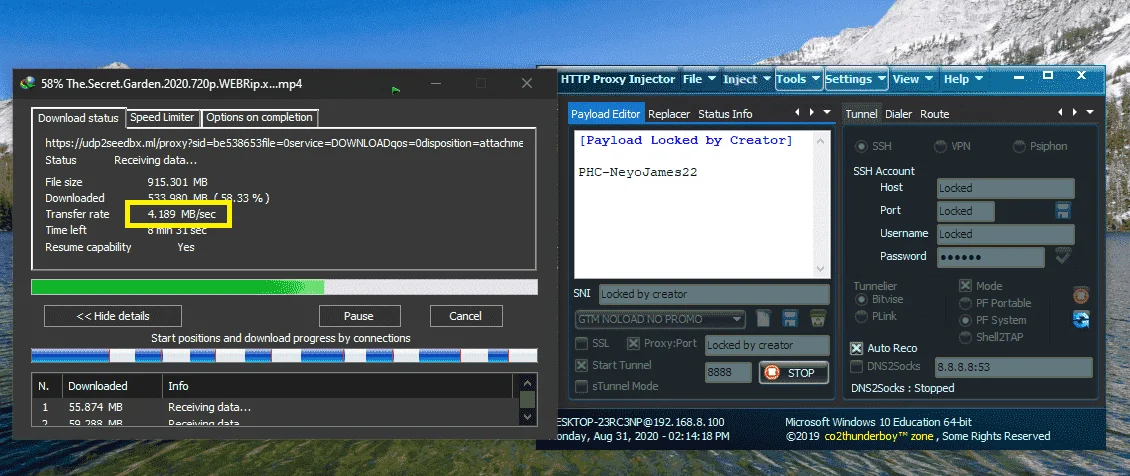This screenshot has width=1130, height=476.
Task: Open the Speed Limiter tab
Action: point(162,117)
